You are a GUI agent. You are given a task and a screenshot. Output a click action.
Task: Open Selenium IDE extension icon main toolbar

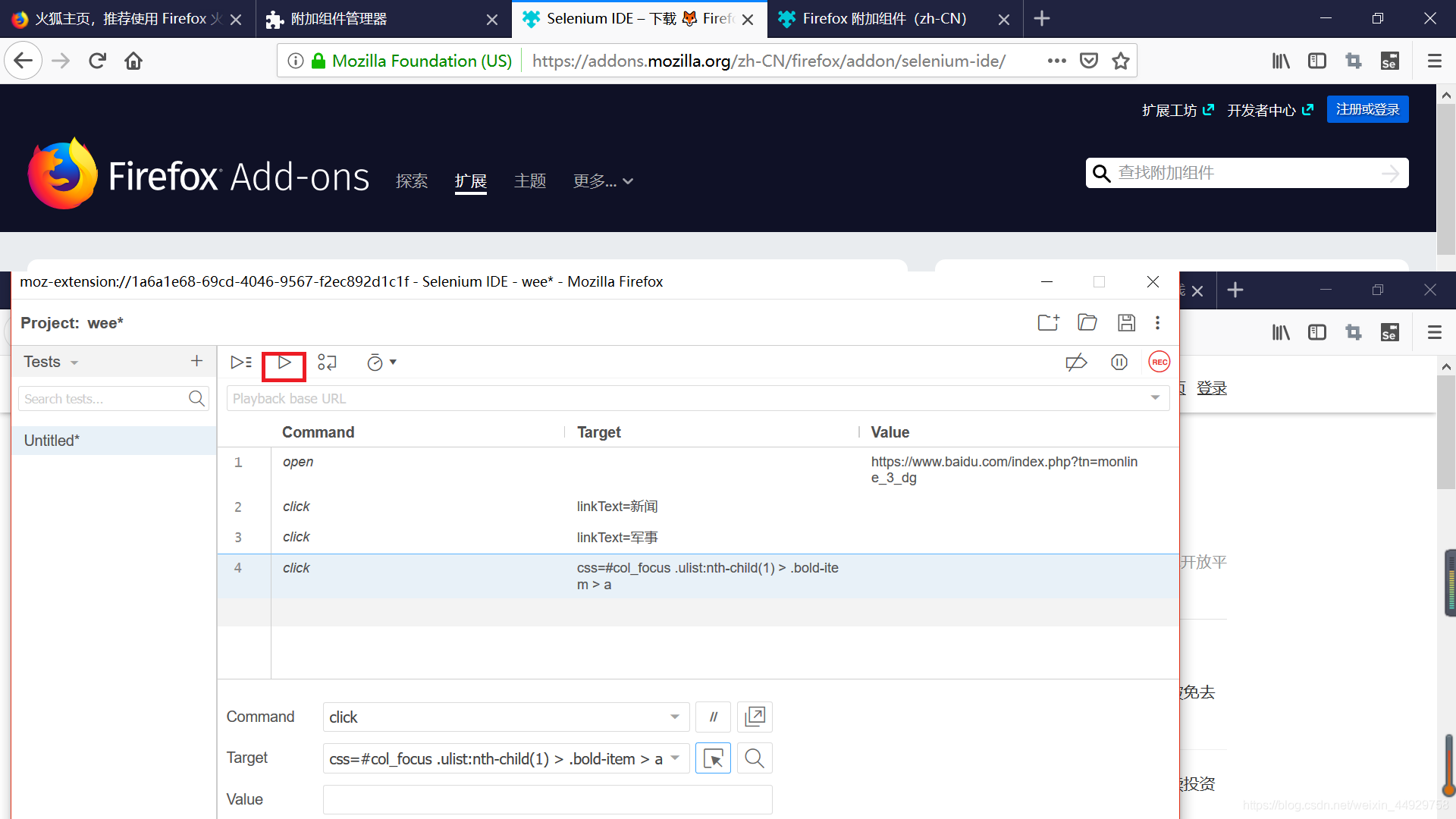[x=1390, y=61]
